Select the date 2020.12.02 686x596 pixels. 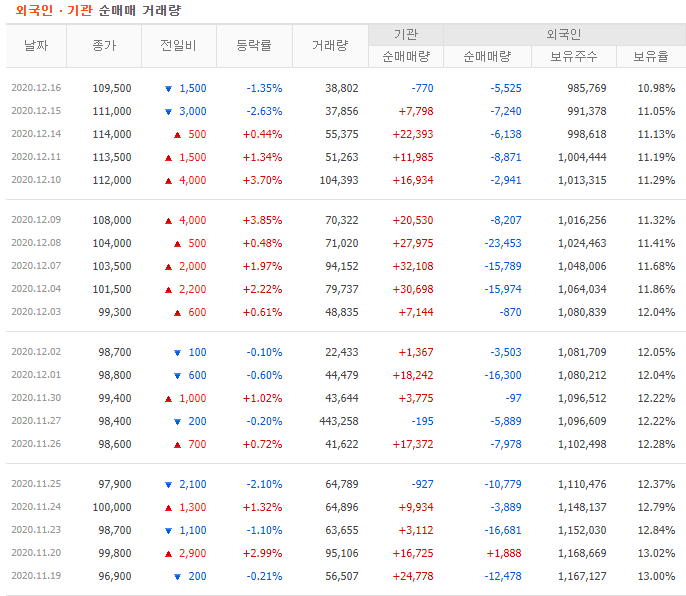pyautogui.click(x=36, y=352)
